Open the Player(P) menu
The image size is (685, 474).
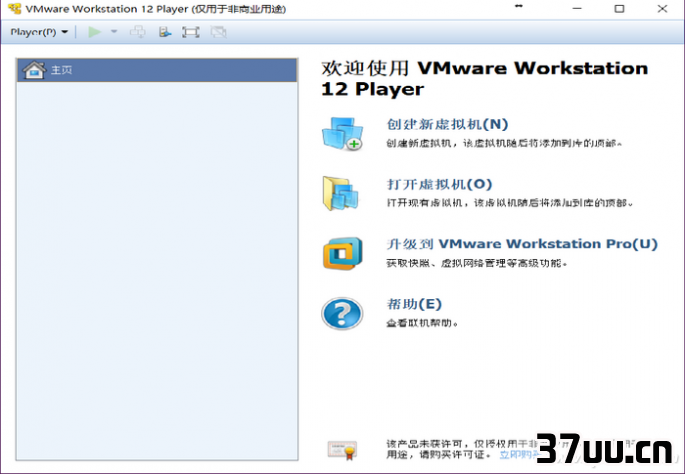tap(39, 32)
